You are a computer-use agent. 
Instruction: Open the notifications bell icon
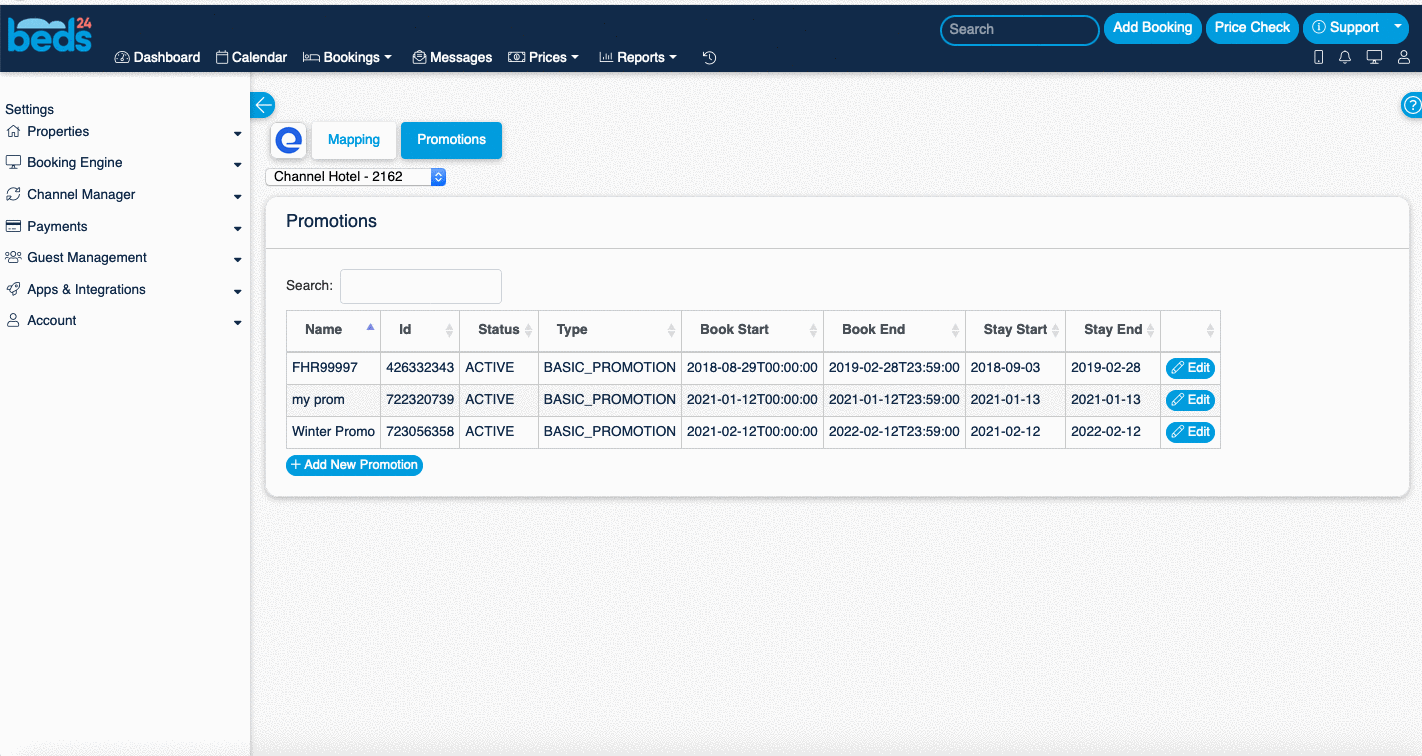pyautogui.click(x=1345, y=58)
